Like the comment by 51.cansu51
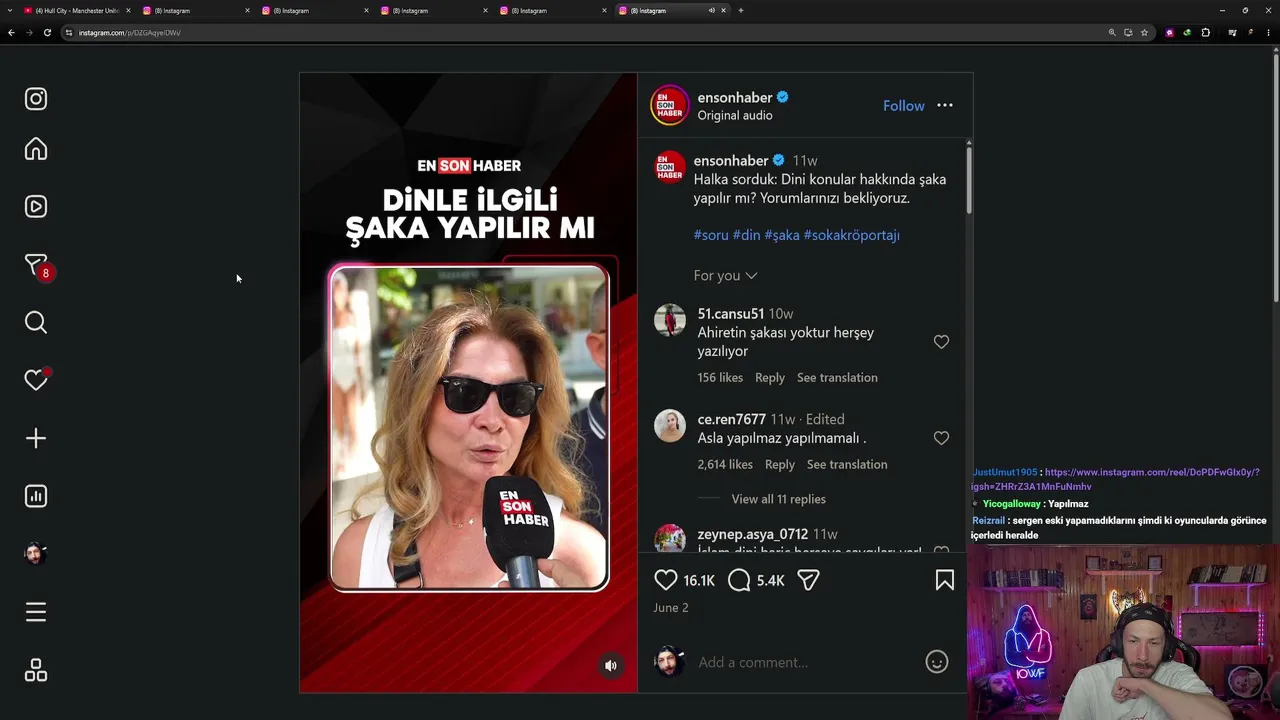The image size is (1280, 720). point(941,342)
